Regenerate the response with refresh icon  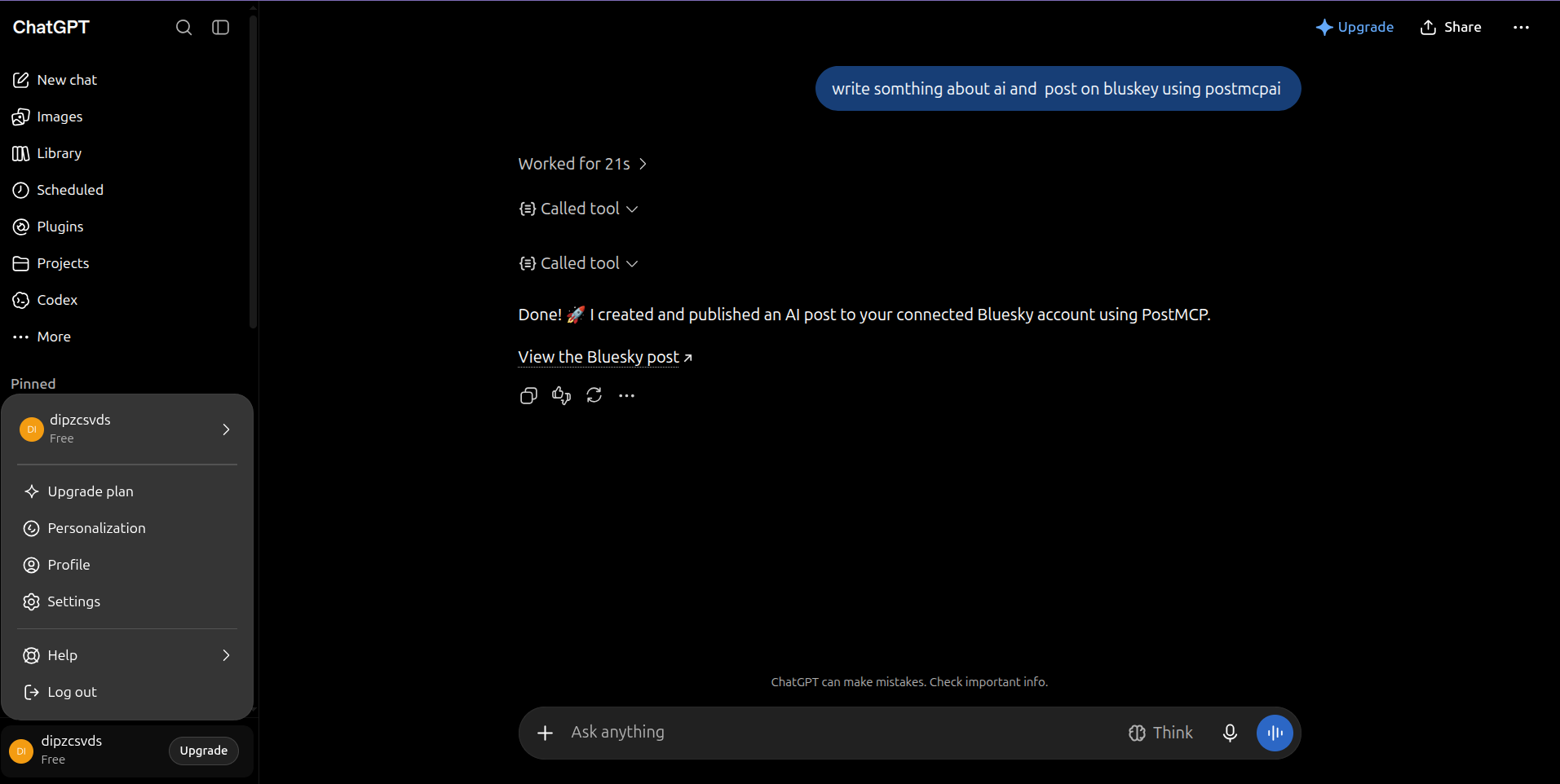(594, 395)
